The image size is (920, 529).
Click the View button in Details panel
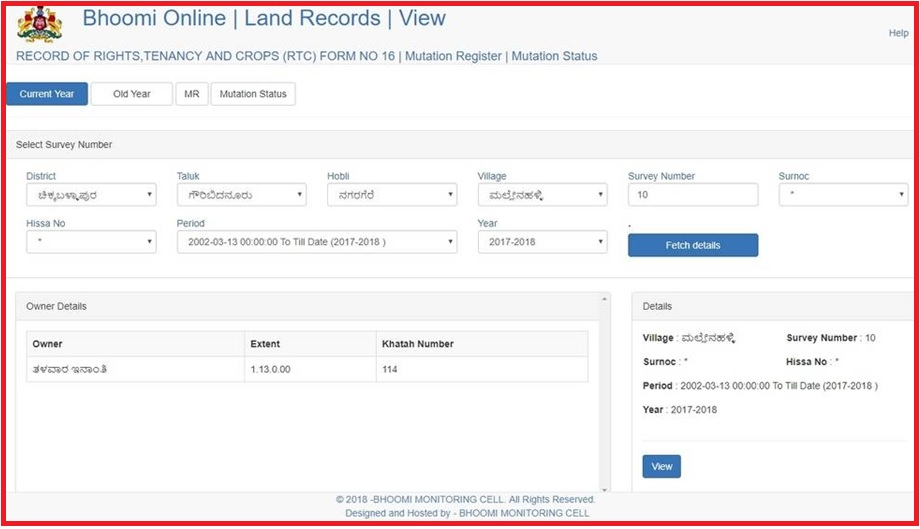662,466
